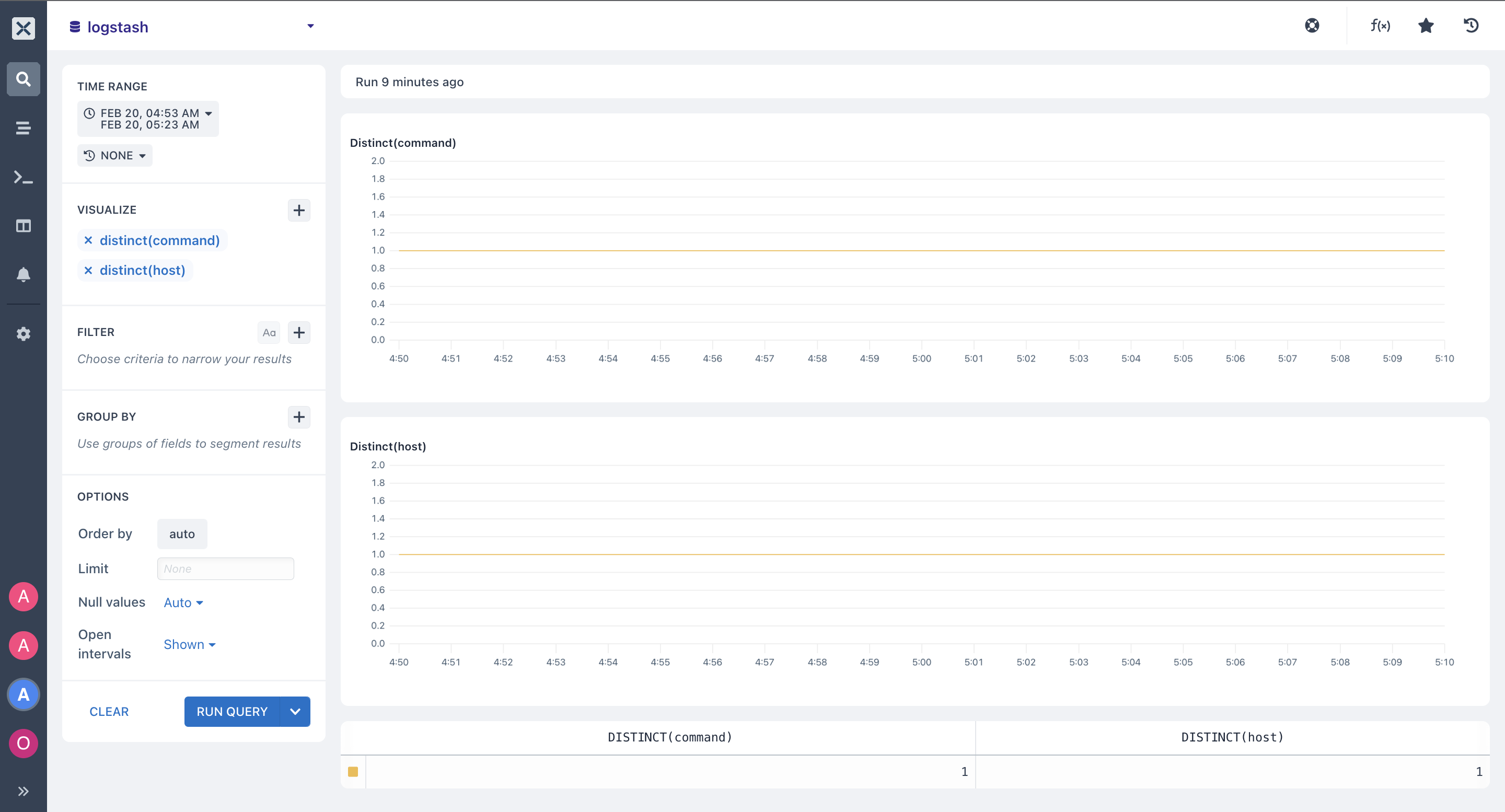Change Null values Auto dropdown
The height and width of the screenshot is (812, 1505).
tap(183, 602)
